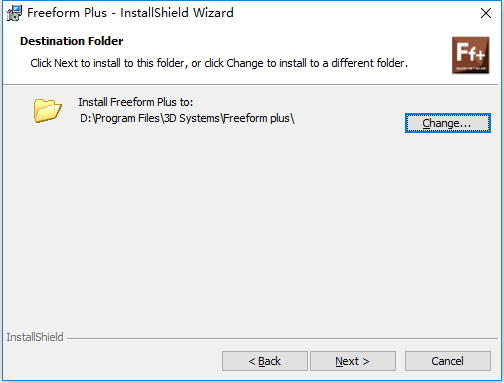Click the 'Freeform Plus - InstallShield Wizard' title text
Image resolution: width=504 pixels, height=383 pixels.
(x=130, y=13)
